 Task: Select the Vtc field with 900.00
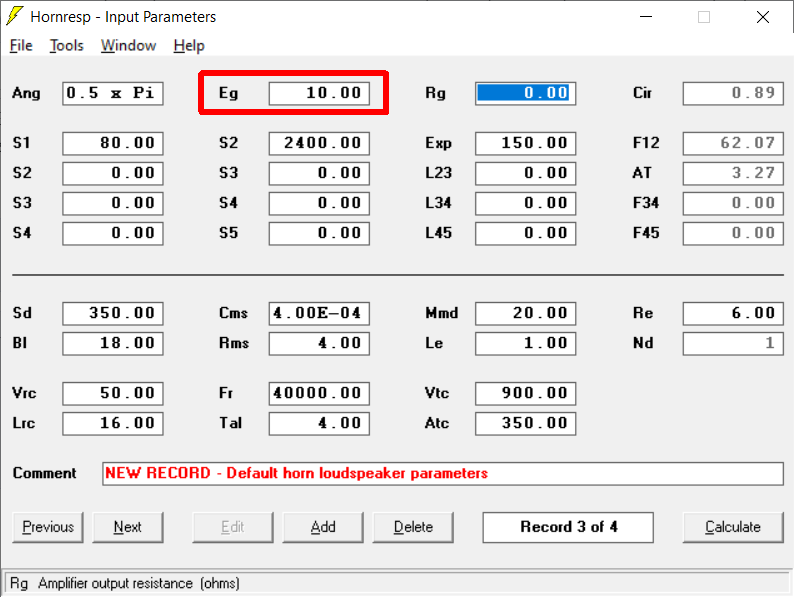(x=526, y=393)
